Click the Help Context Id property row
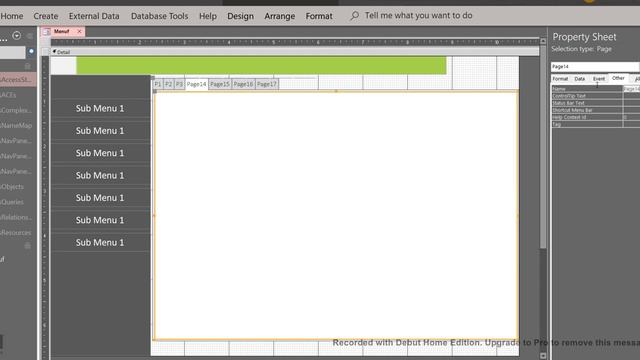The width and height of the screenshot is (640, 360). tap(596, 117)
